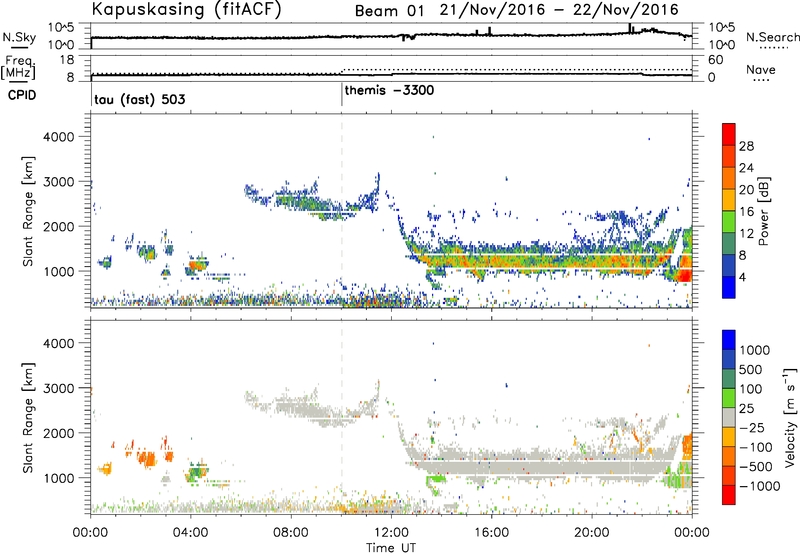
Task: Click the 1000 tick label in velocity panel
Action: (58, 478)
